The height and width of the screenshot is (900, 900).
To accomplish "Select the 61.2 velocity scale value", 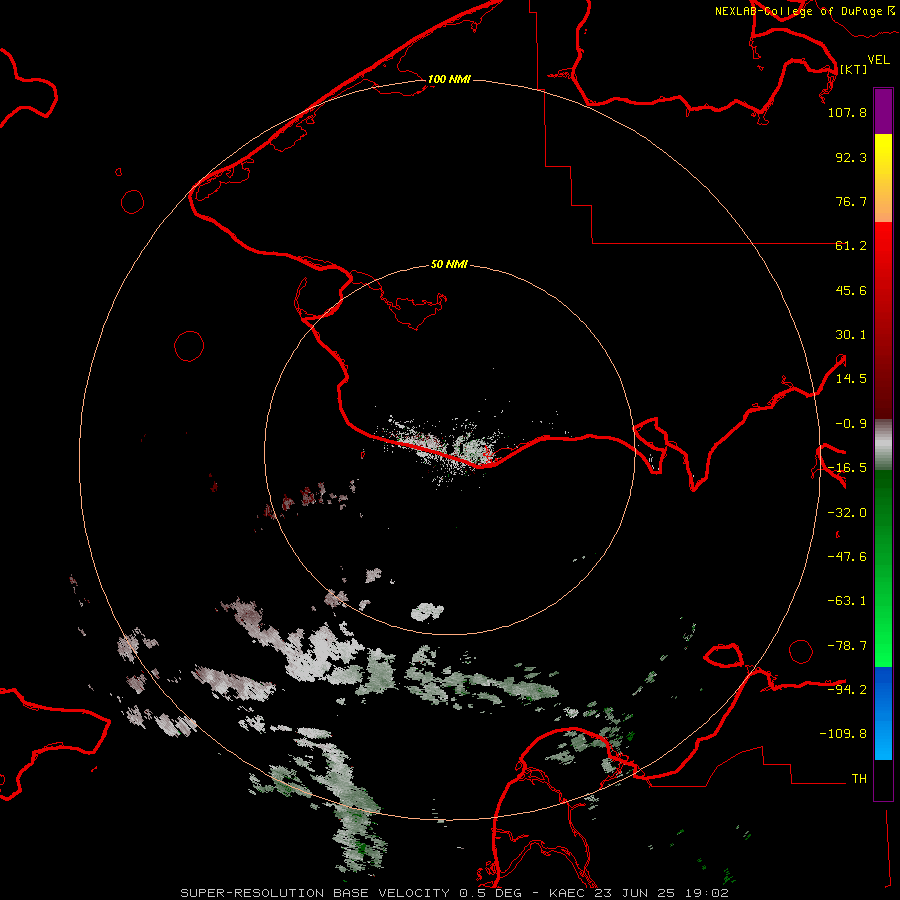I will point(851,246).
